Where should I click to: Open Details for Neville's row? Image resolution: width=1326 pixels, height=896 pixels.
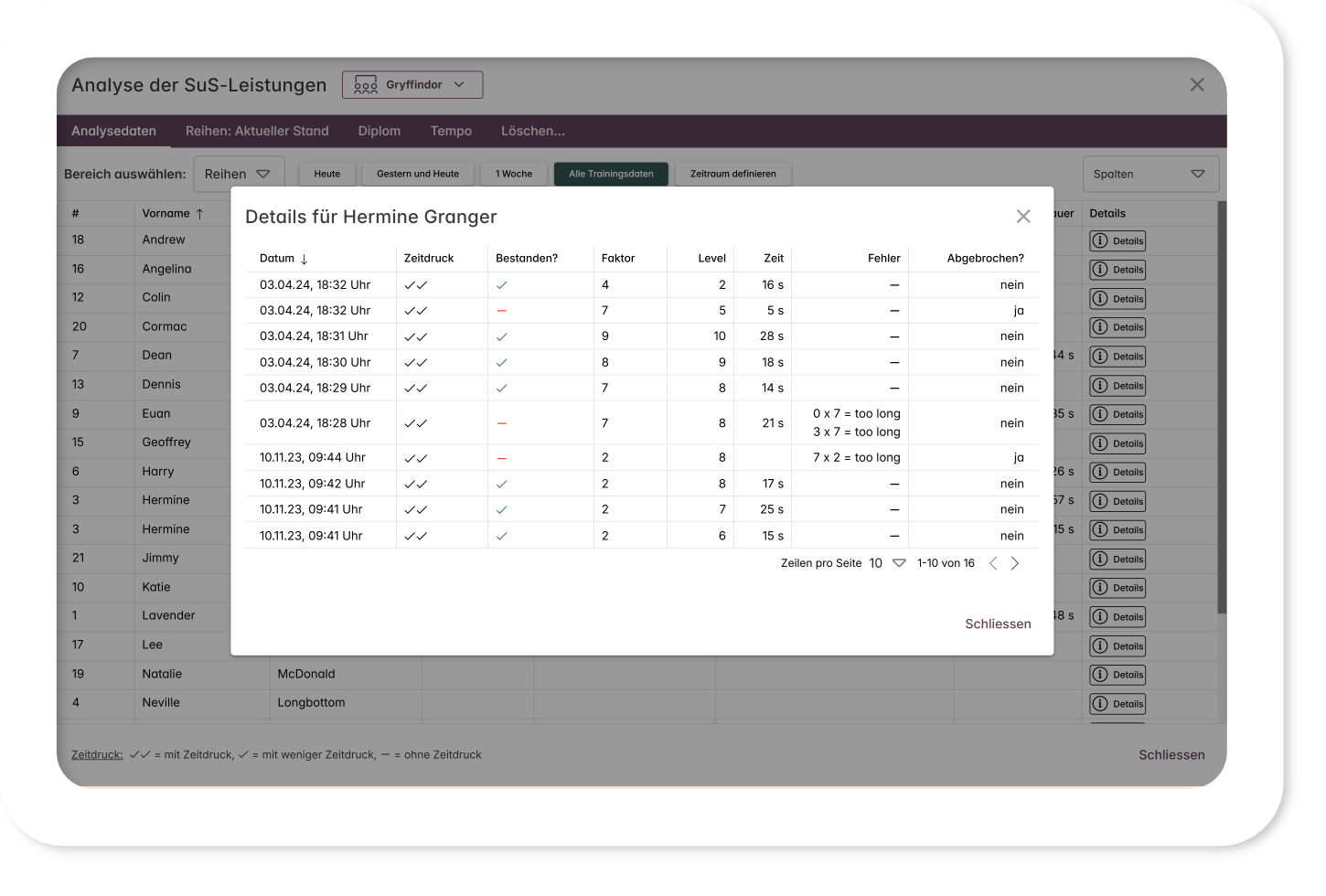(x=1117, y=704)
